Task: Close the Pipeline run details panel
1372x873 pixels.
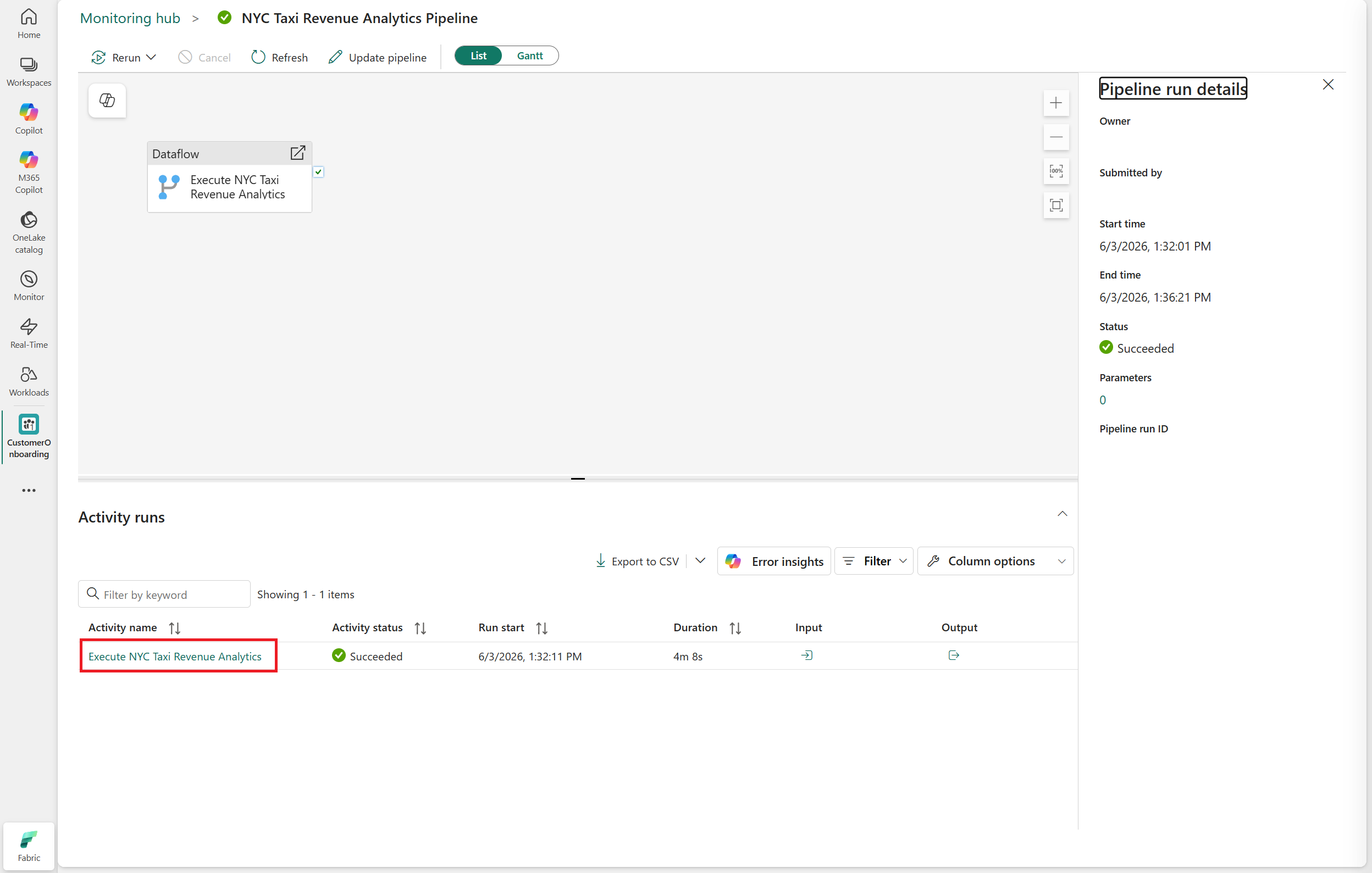Action: pos(1327,85)
